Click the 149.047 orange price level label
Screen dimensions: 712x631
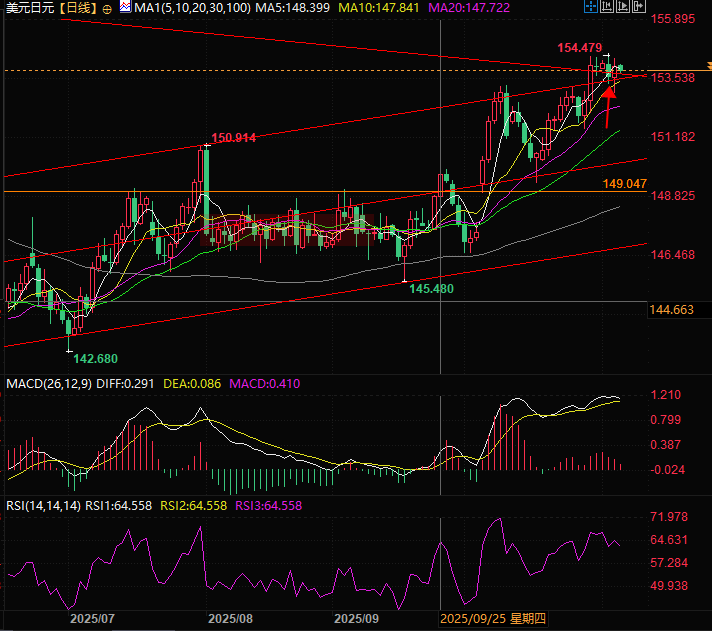click(626, 184)
